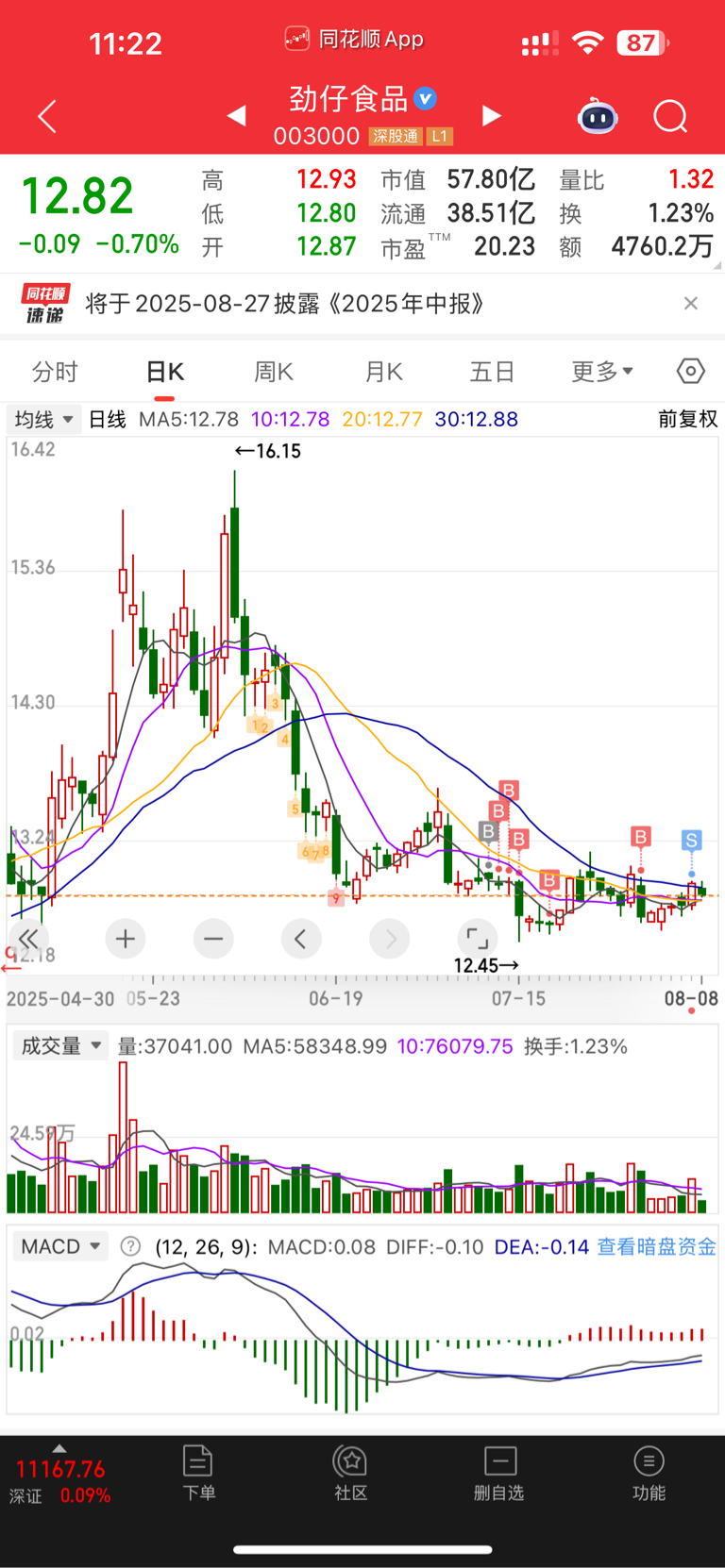Screen dimensions: 725x1568
Task: Open stock search magnifier
Action: (670, 117)
